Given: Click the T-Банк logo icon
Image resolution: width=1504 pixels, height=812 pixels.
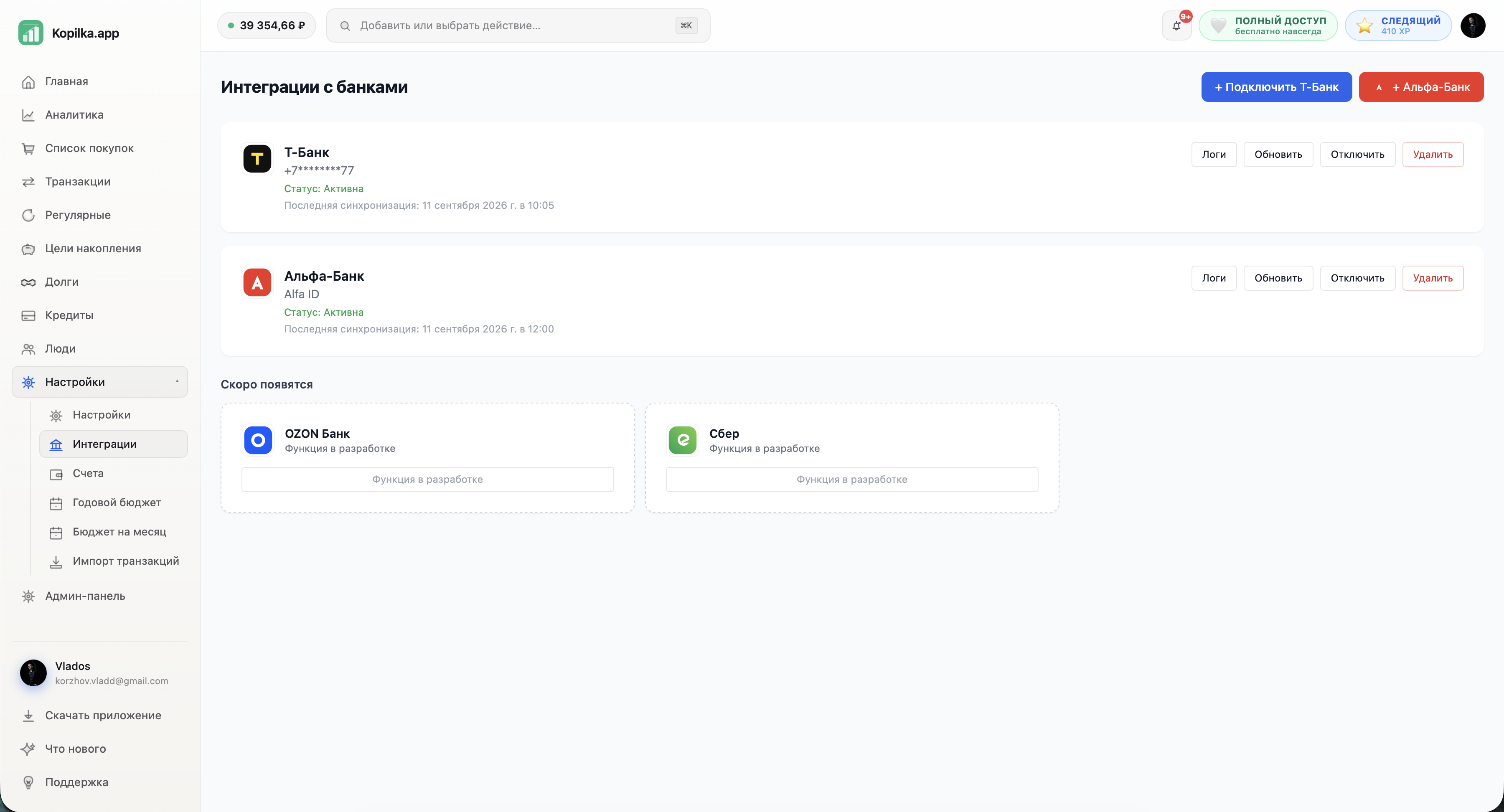Looking at the screenshot, I should coord(257,159).
